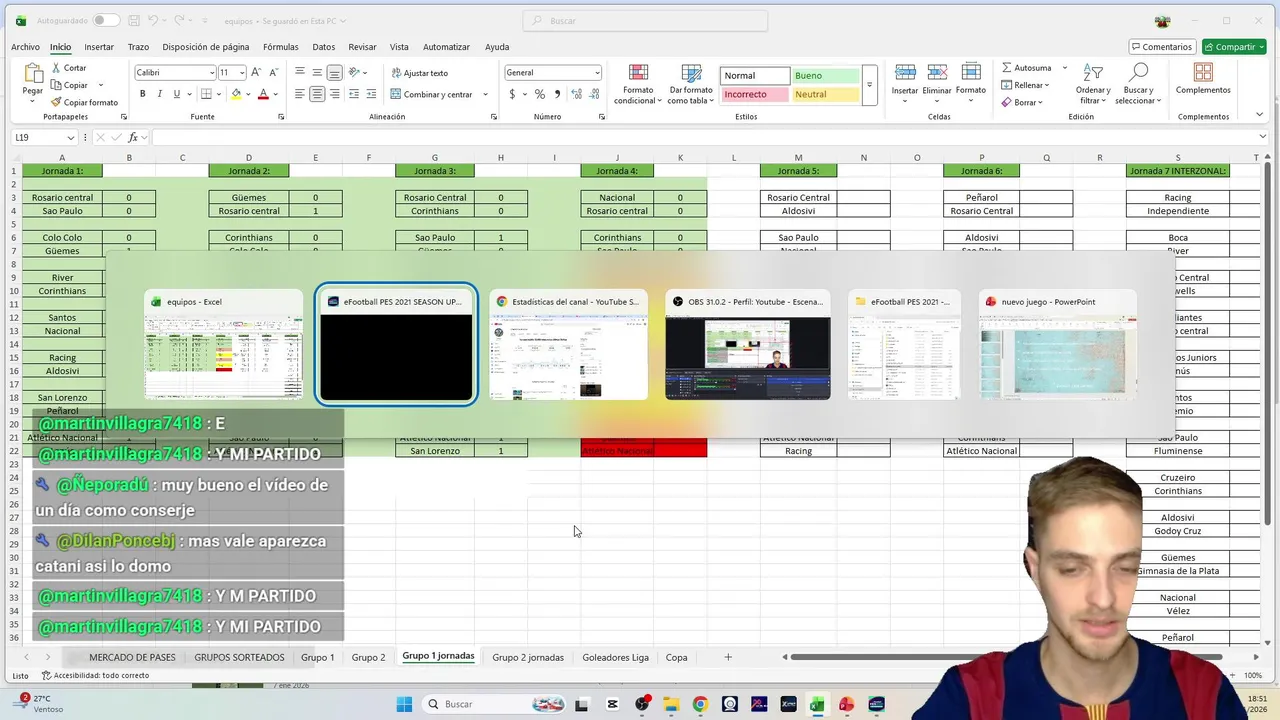Open the font size dropdown
This screenshot has height=720, width=1280.
pyautogui.click(x=242, y=72)
